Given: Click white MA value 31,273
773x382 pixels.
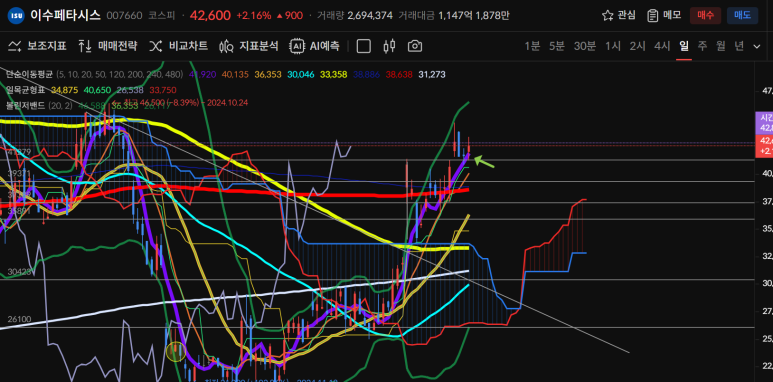Looking at the screenshot, I should pos(432,74).
